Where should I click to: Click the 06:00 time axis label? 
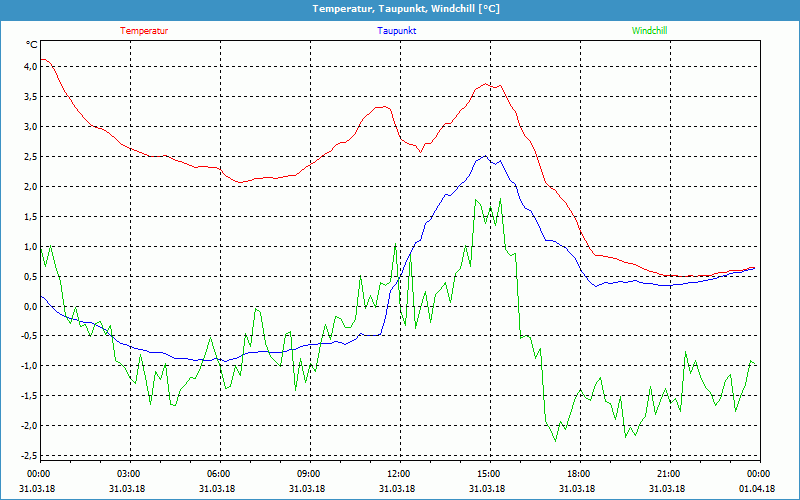click(218, 474)
